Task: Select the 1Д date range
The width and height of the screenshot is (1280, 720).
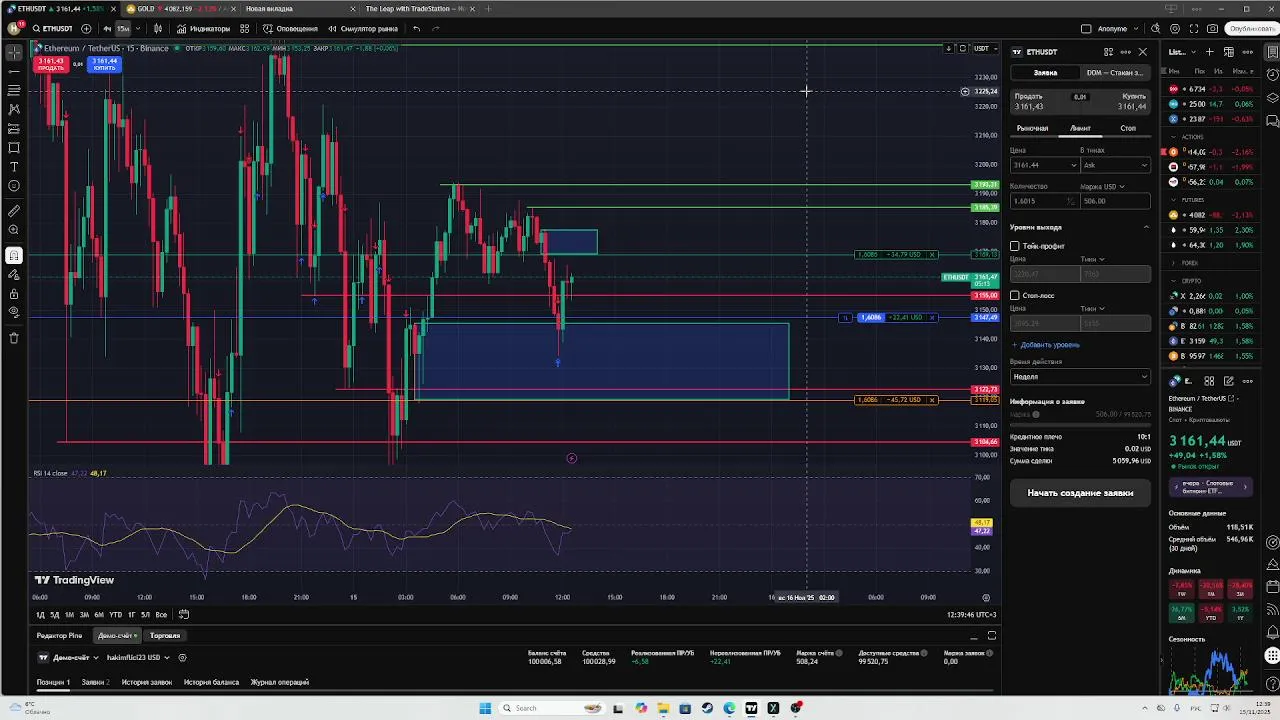Action: tap(40, 615)
